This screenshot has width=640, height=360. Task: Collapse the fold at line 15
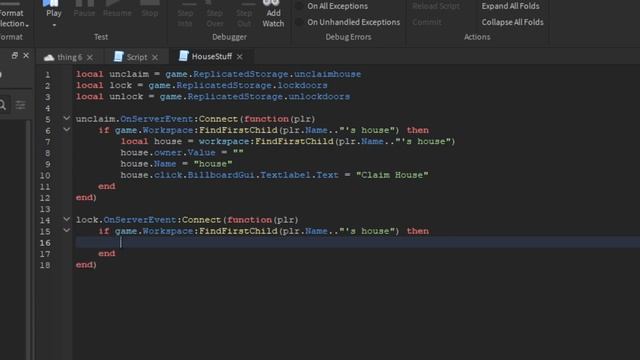[67, 231]
